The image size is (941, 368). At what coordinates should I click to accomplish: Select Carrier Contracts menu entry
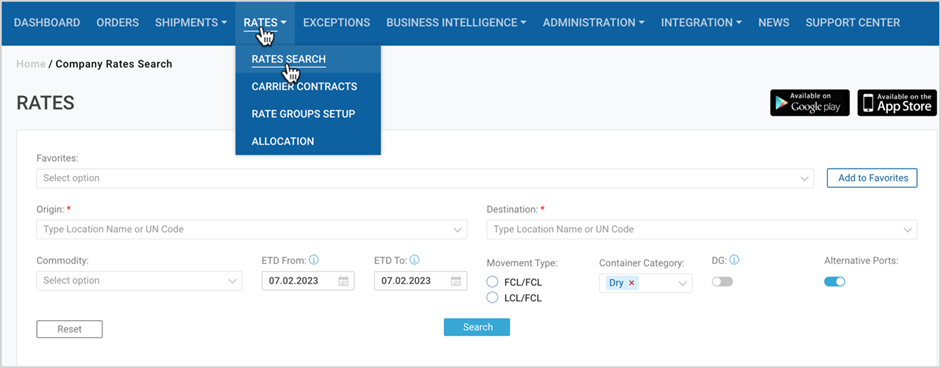pyautogui.click(x=308, y=86)
